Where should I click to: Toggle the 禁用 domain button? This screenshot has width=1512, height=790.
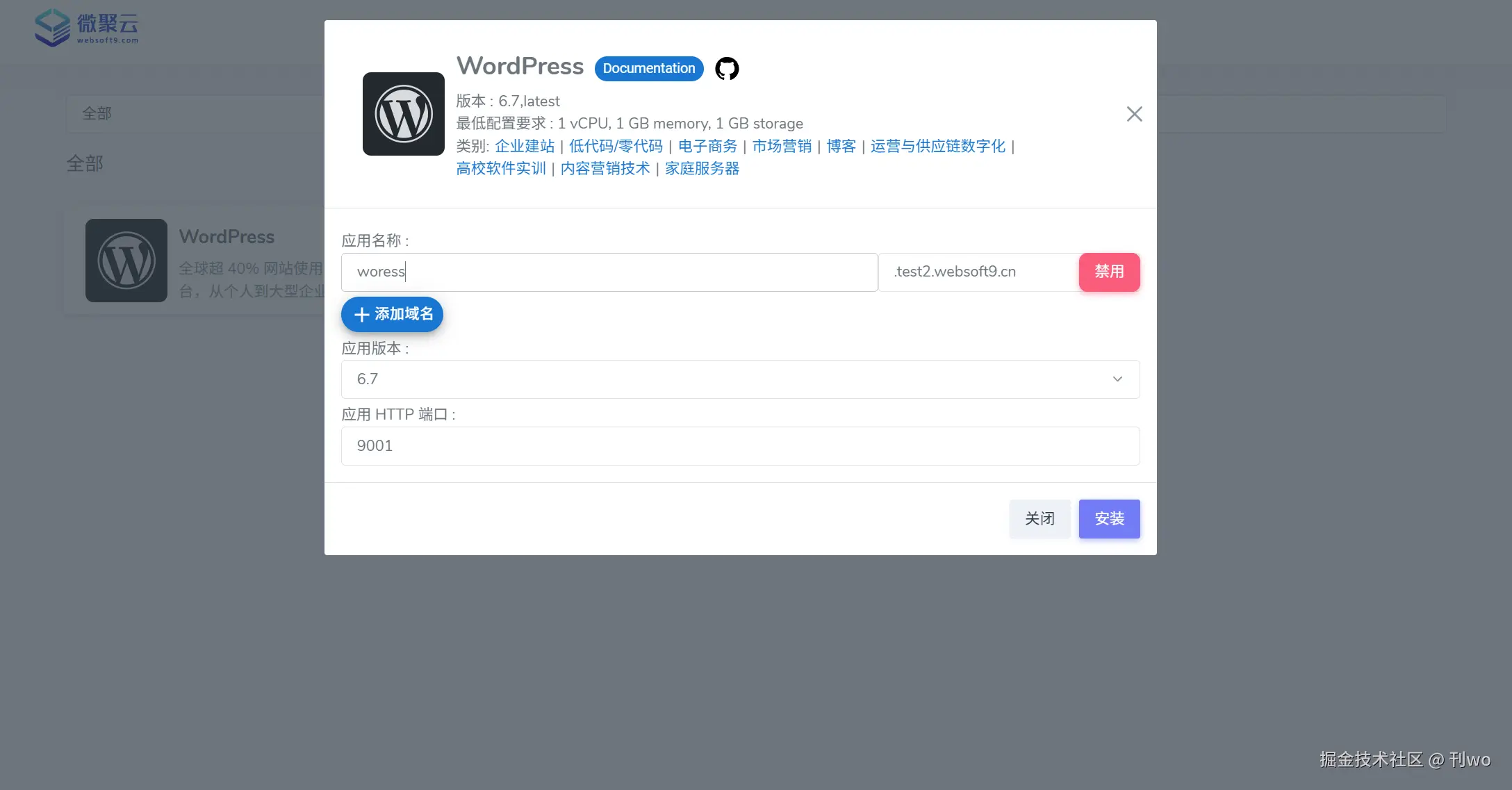click(1109, 272)
